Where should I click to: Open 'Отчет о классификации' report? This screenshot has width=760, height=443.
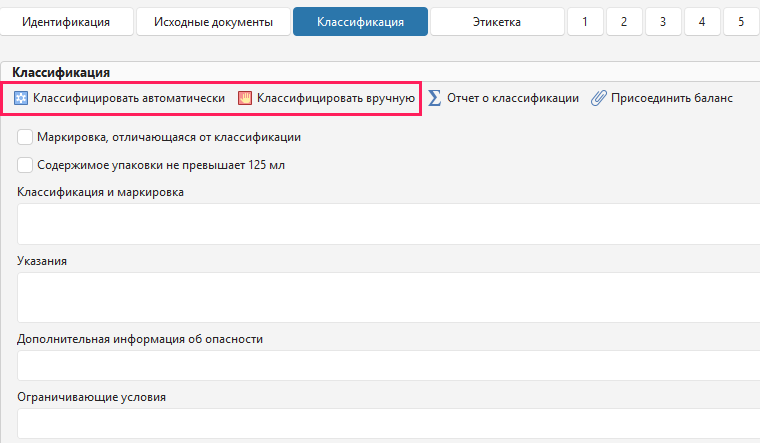tap(513, 98)
